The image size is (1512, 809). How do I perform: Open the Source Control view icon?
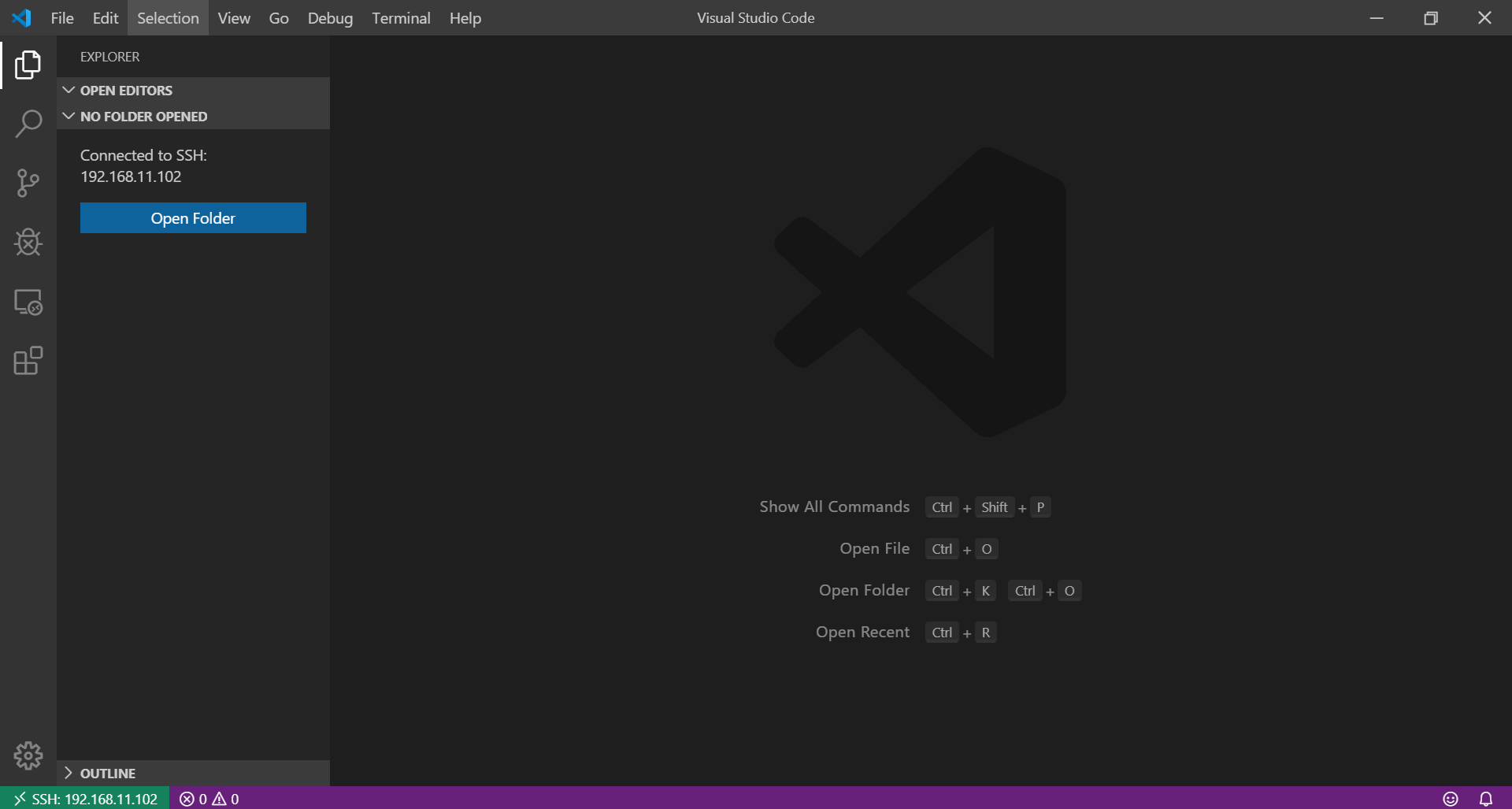tap(28, 183)
